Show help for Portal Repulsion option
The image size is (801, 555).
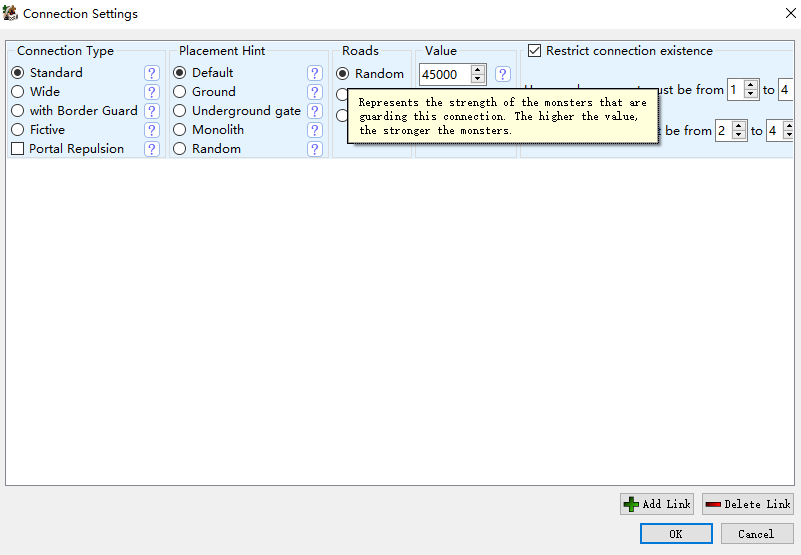[x=152, y=149]
